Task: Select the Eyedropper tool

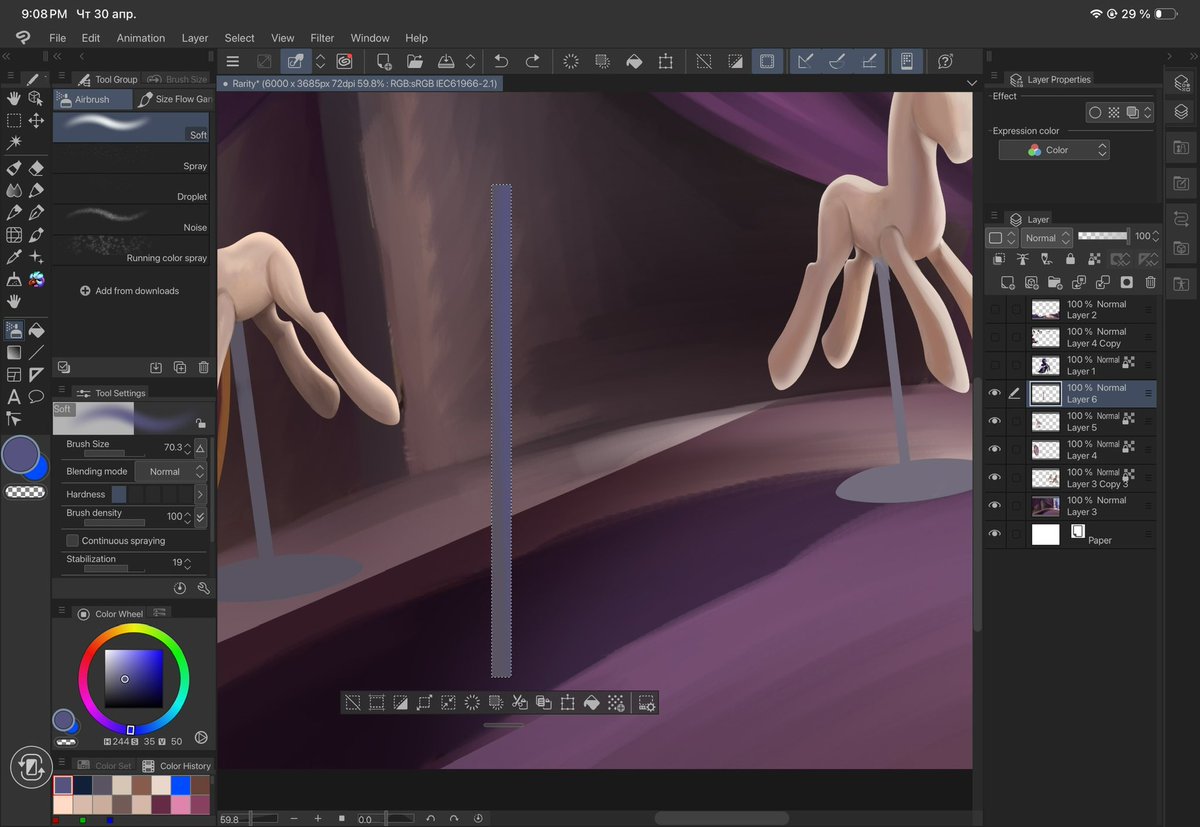Action: (14, 258)
